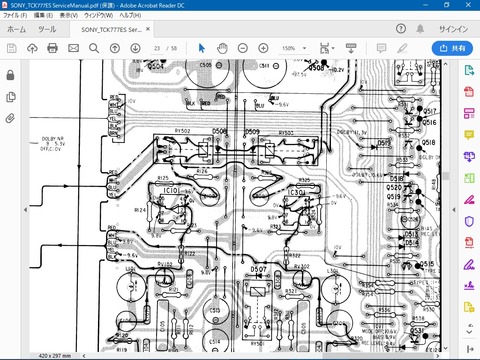This screenshot has width=480, height=360.
Task: Open the attachments paperclip panel
Action: (x=11, y=118)
